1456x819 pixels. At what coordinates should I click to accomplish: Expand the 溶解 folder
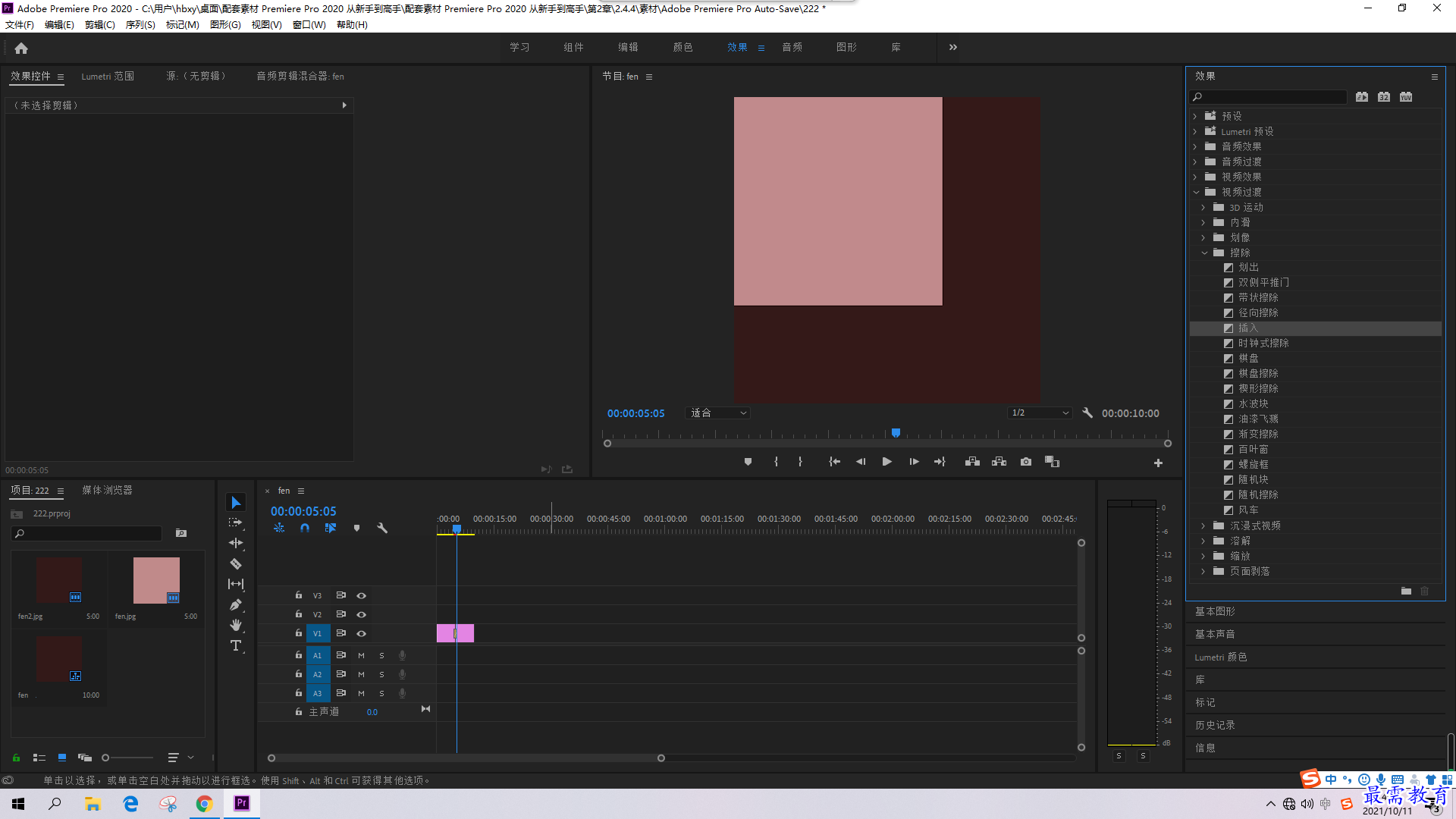pyautogui.click(x=1203, y=541)
